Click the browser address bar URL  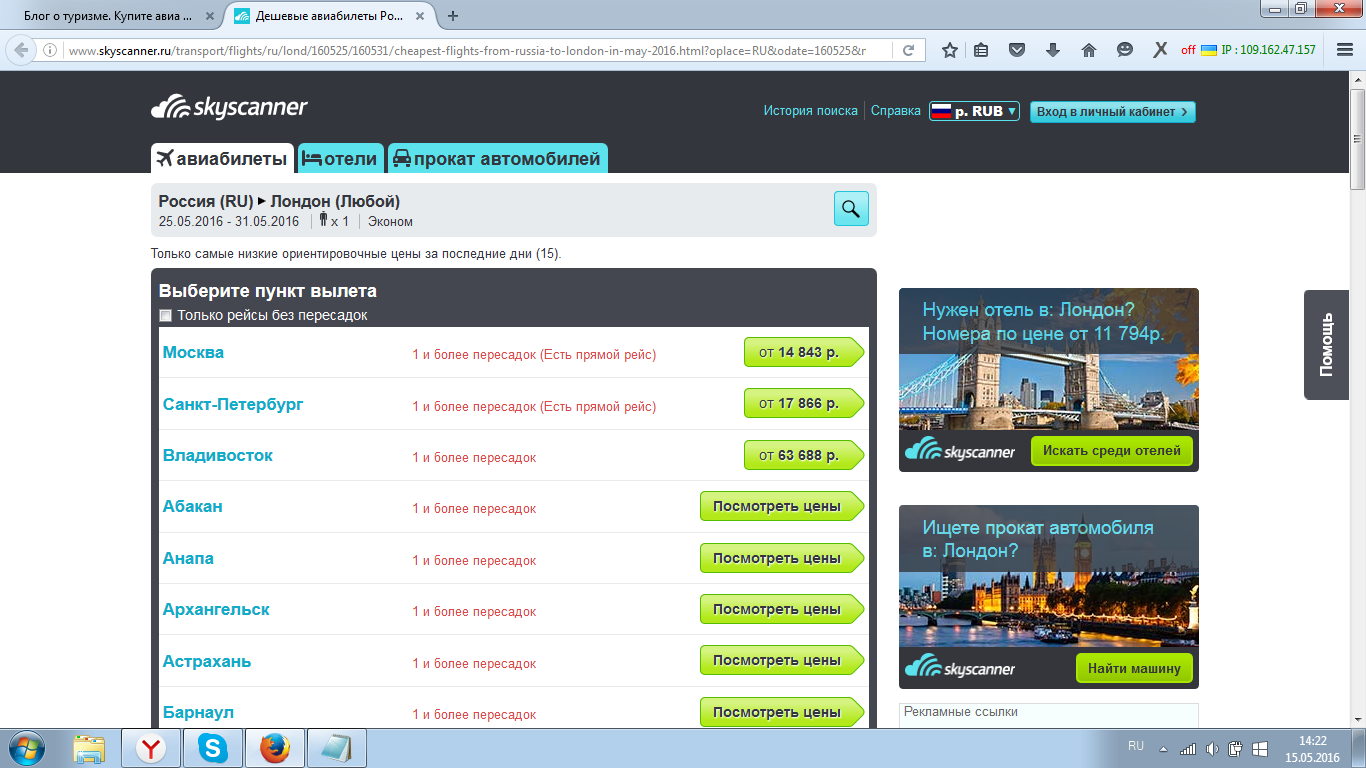point(467,50)
